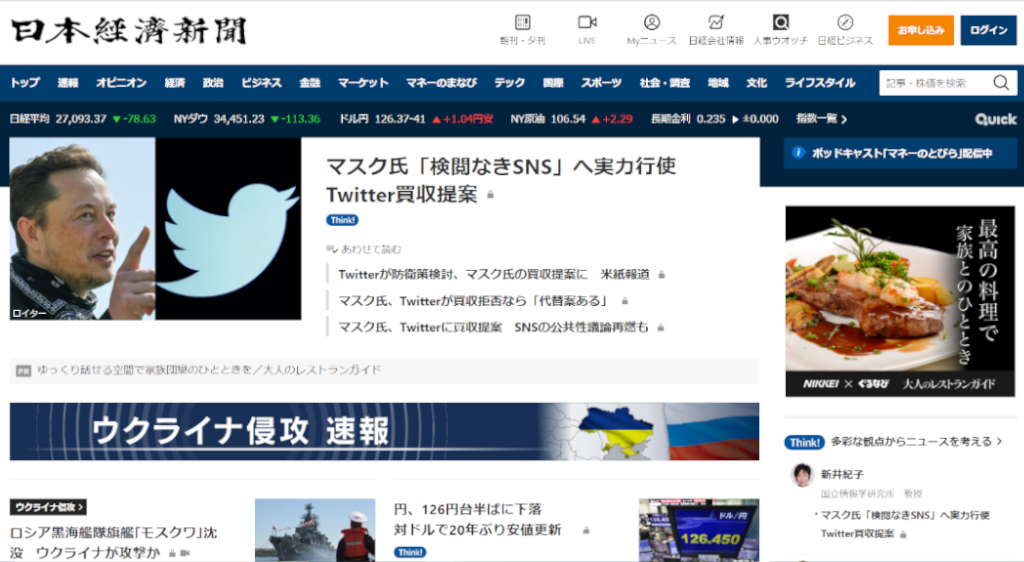Click the 126.450 exchange rate board thumbnail
This screenshot has height=562, width=1024.
[699, 530]
